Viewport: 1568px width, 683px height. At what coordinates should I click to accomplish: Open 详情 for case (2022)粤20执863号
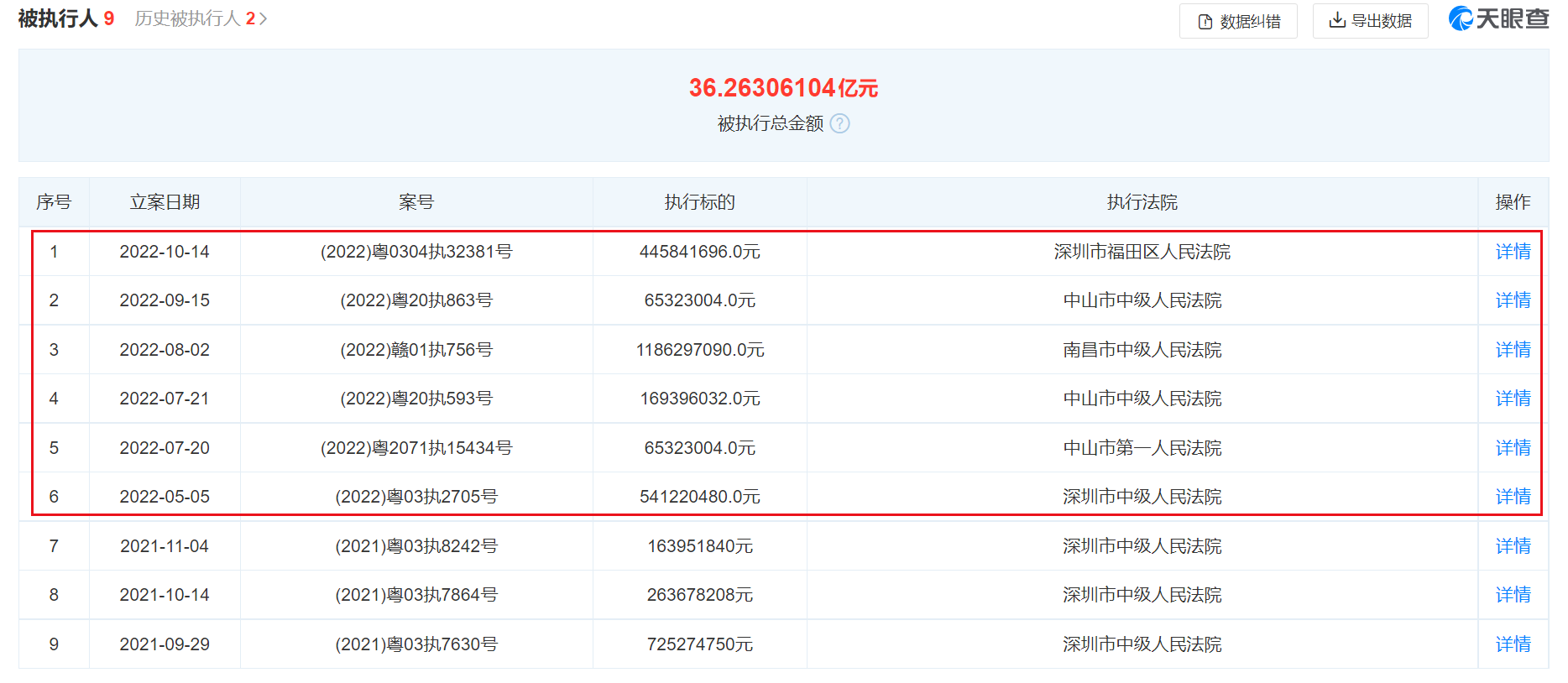[1513, 300]
